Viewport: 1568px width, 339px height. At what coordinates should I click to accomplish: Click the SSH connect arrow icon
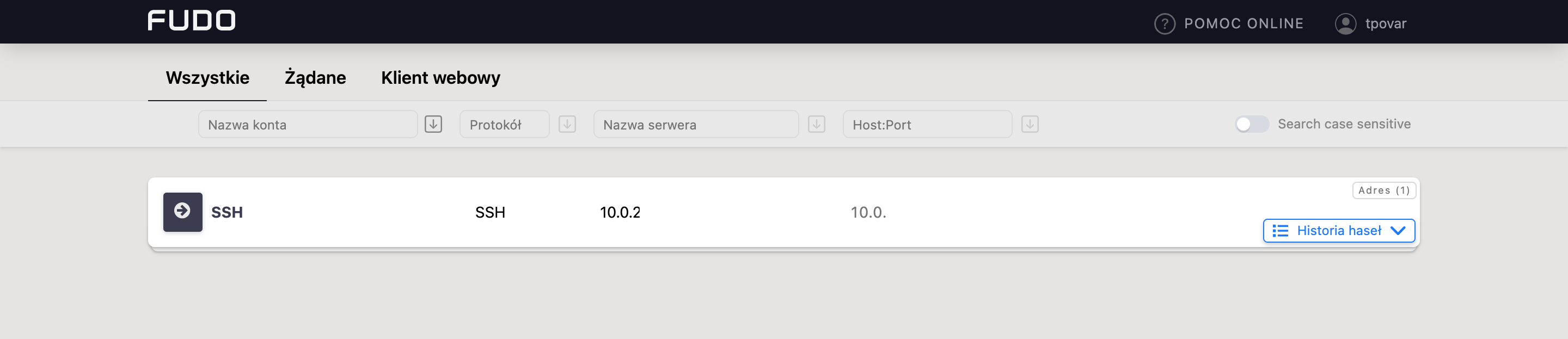pos(182,212)
